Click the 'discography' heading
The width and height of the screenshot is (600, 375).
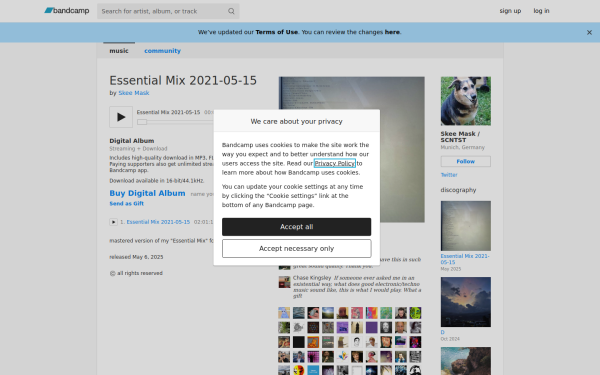(458, 190)
